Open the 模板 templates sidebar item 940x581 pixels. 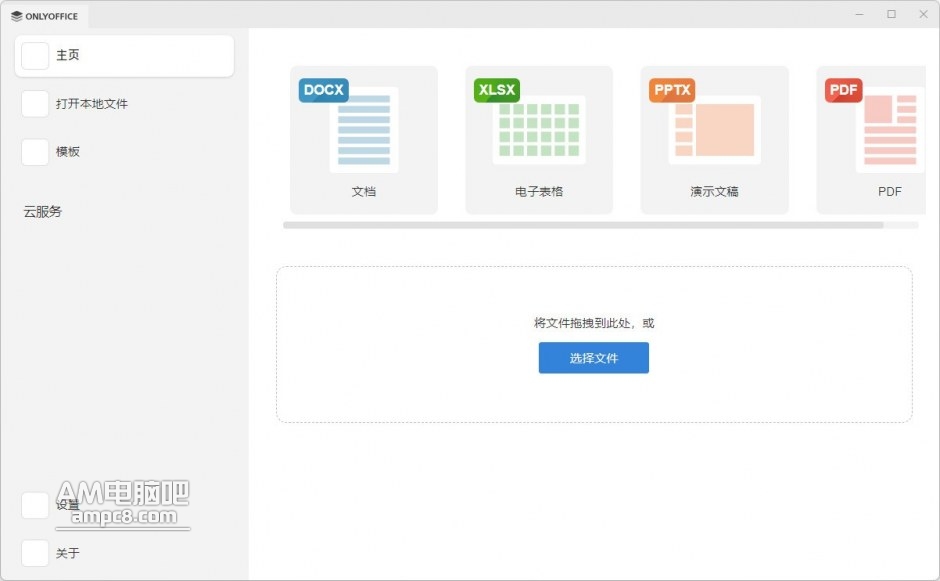tap(68, 152)
